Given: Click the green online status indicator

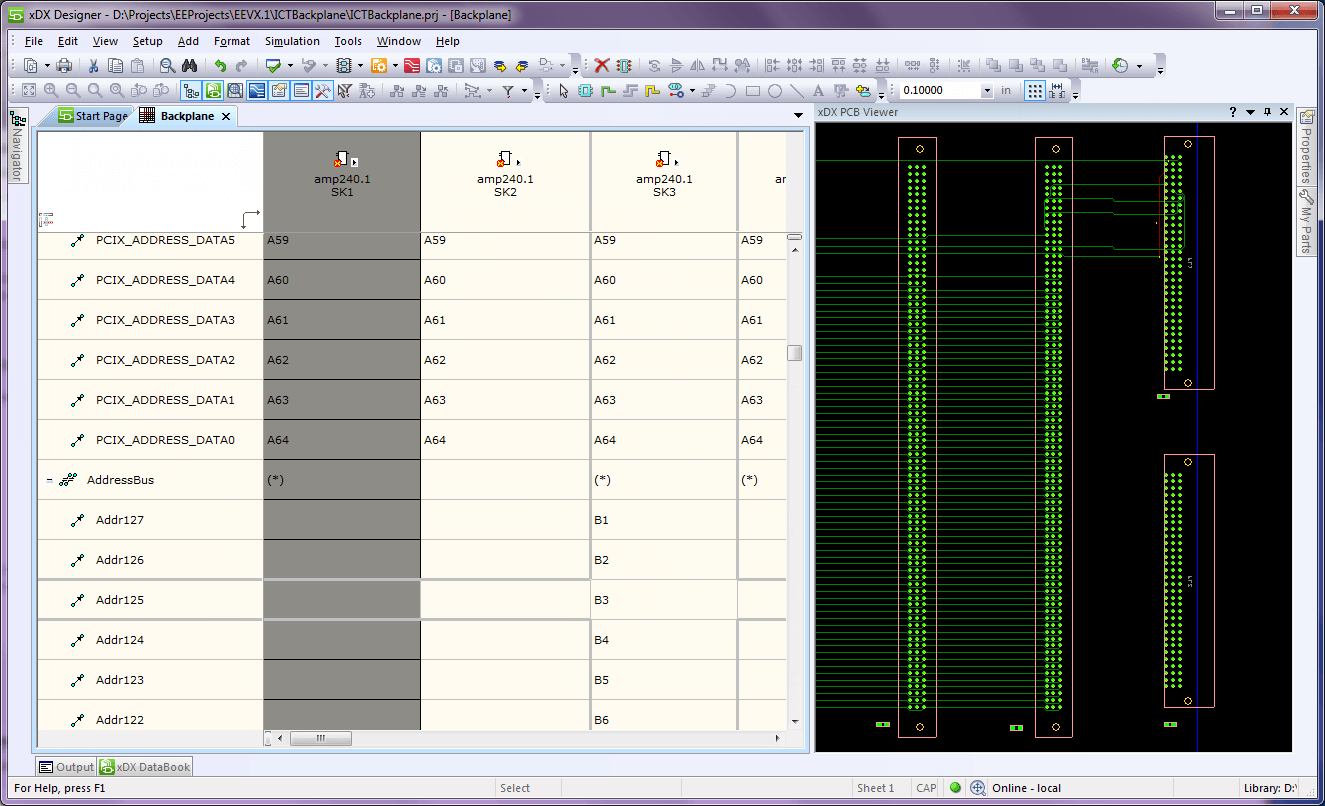Looking at the screenshot, I should pos(956,788).
